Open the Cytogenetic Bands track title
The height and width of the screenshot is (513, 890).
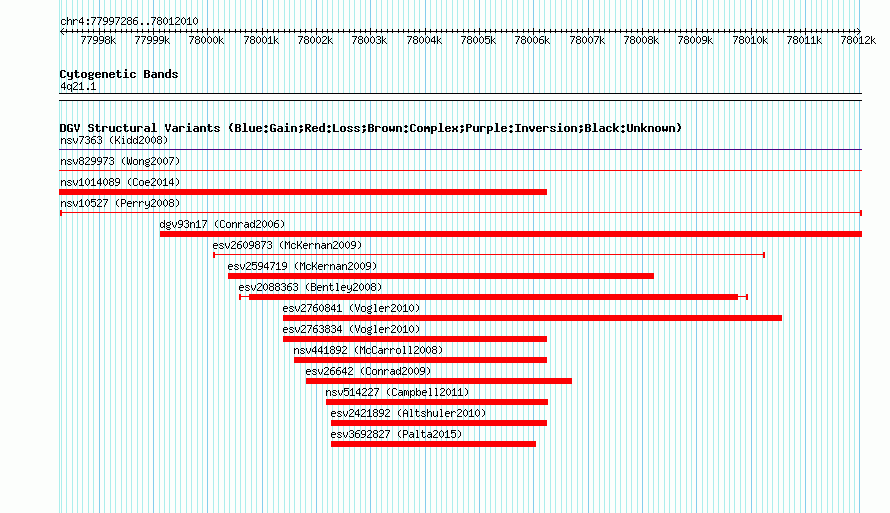tap(119, 74)
